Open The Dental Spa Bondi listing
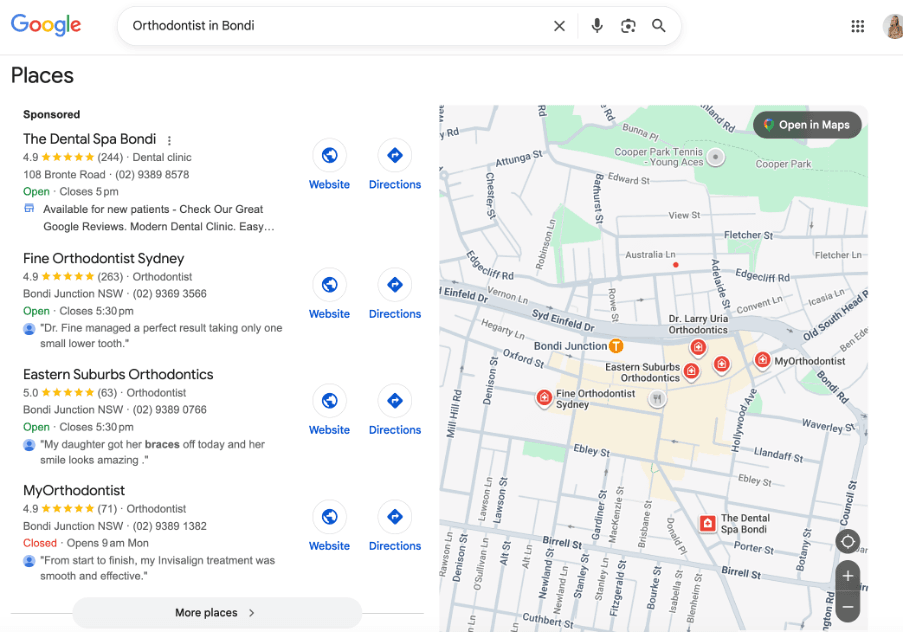Image resolution: width=904 pixels, height=632 pixels. click(89, 139)
